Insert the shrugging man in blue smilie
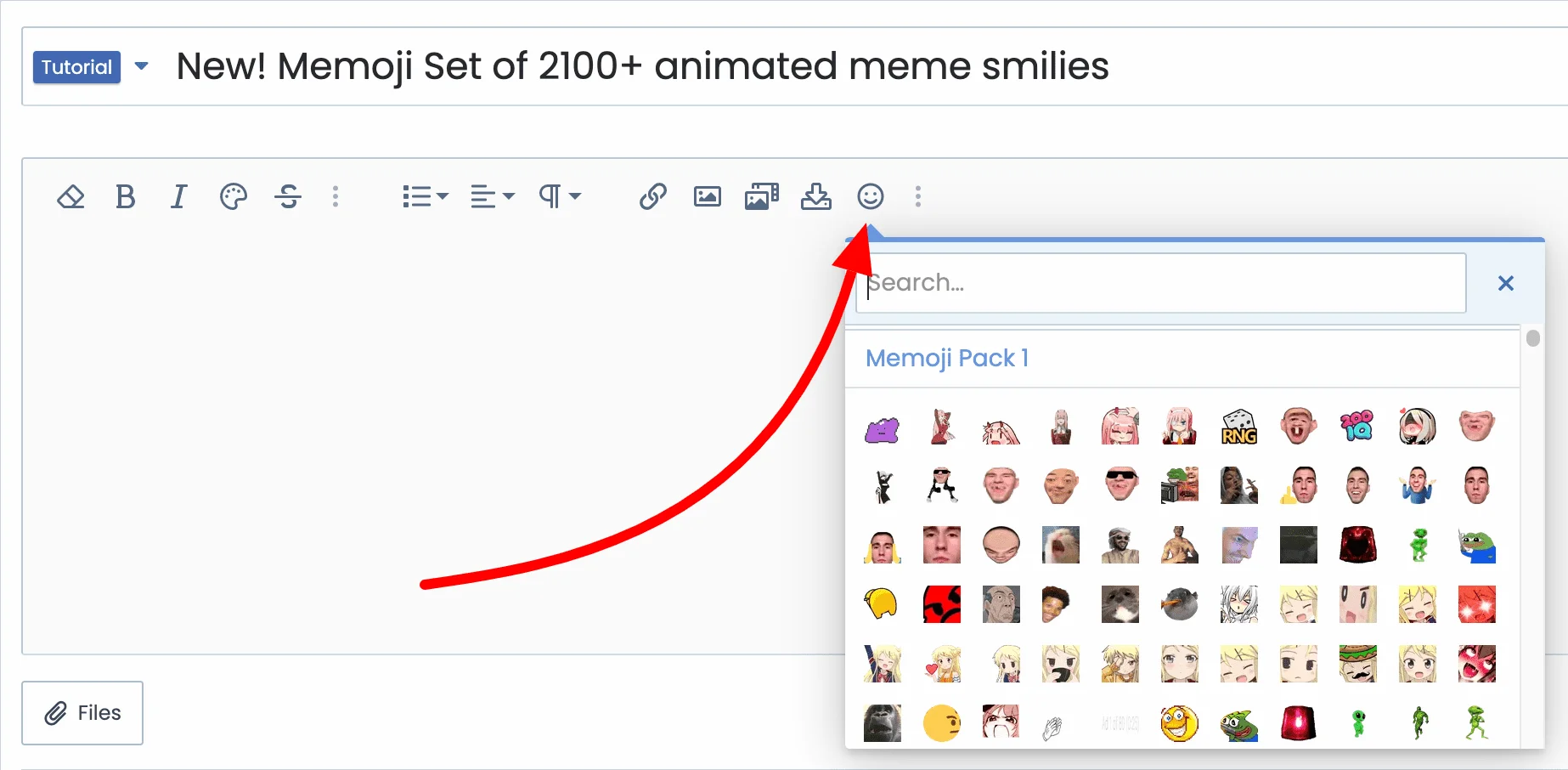 (x=1418, y=485)
